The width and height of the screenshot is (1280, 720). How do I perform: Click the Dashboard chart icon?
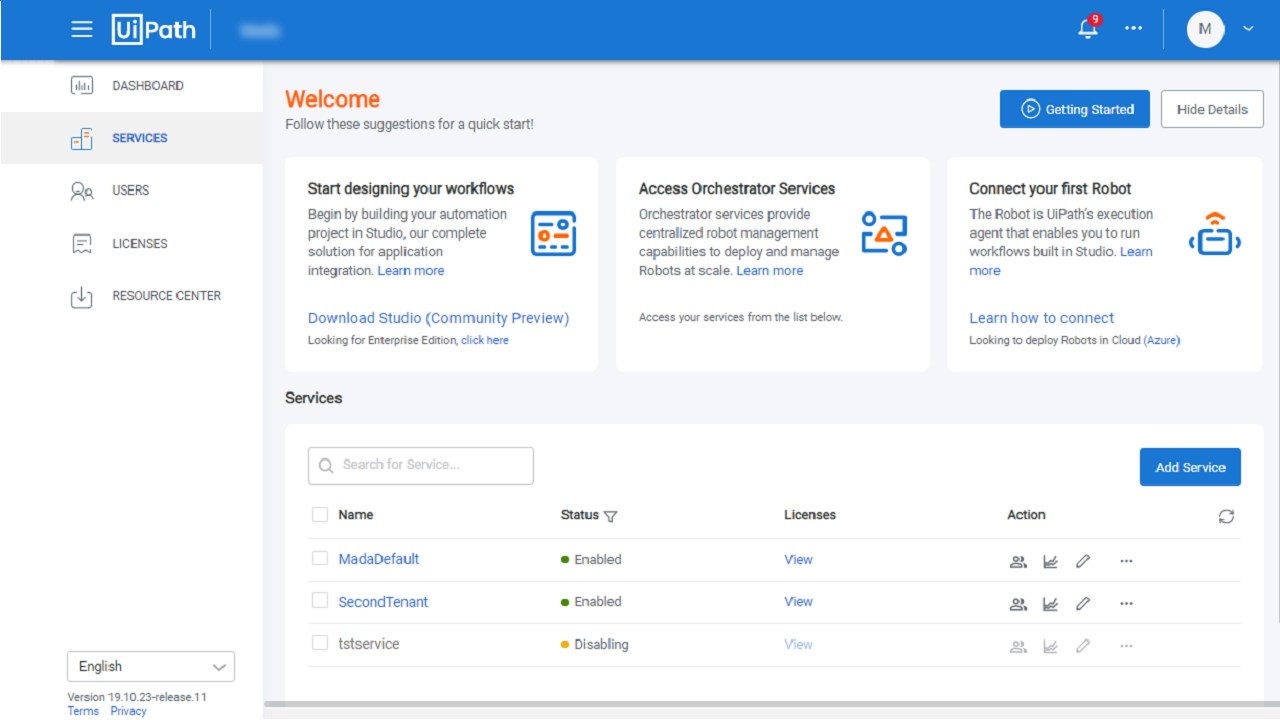[82, 86]
